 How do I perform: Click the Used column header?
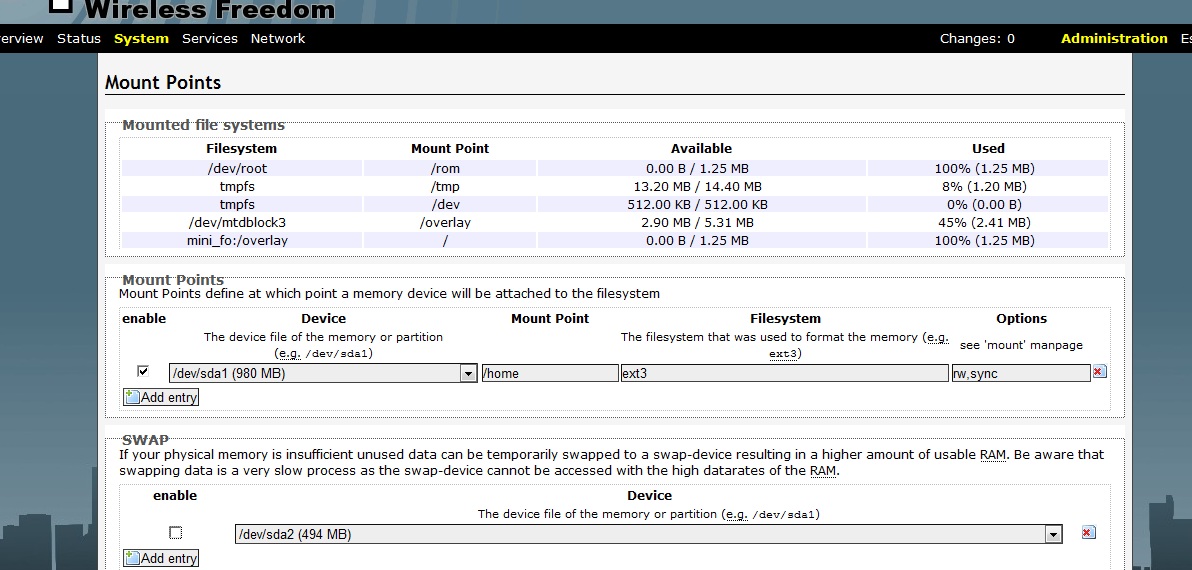click(988, 149)
